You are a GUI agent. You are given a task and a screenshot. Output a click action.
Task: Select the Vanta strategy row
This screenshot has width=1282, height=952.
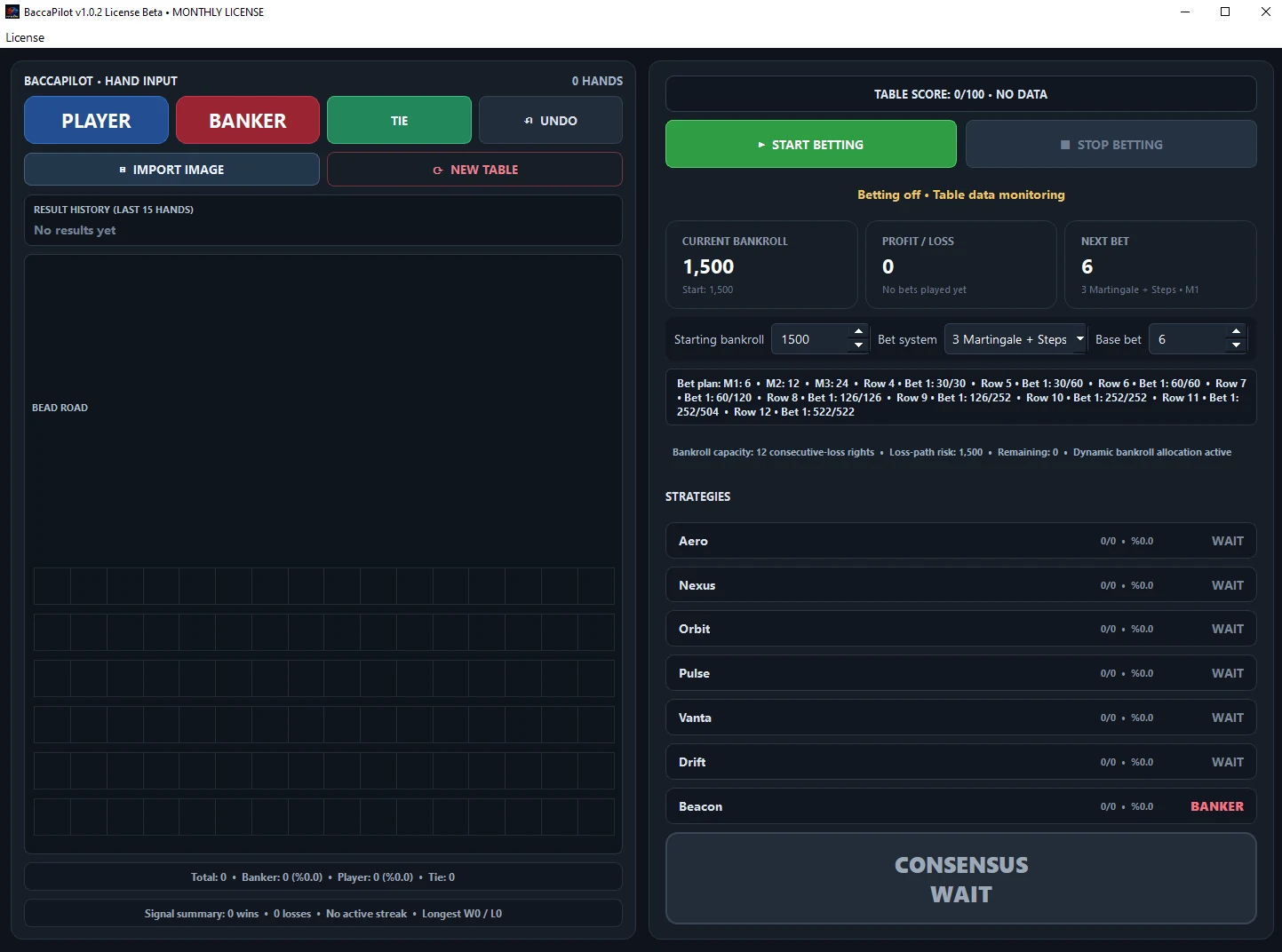click(x=961, y=718)
